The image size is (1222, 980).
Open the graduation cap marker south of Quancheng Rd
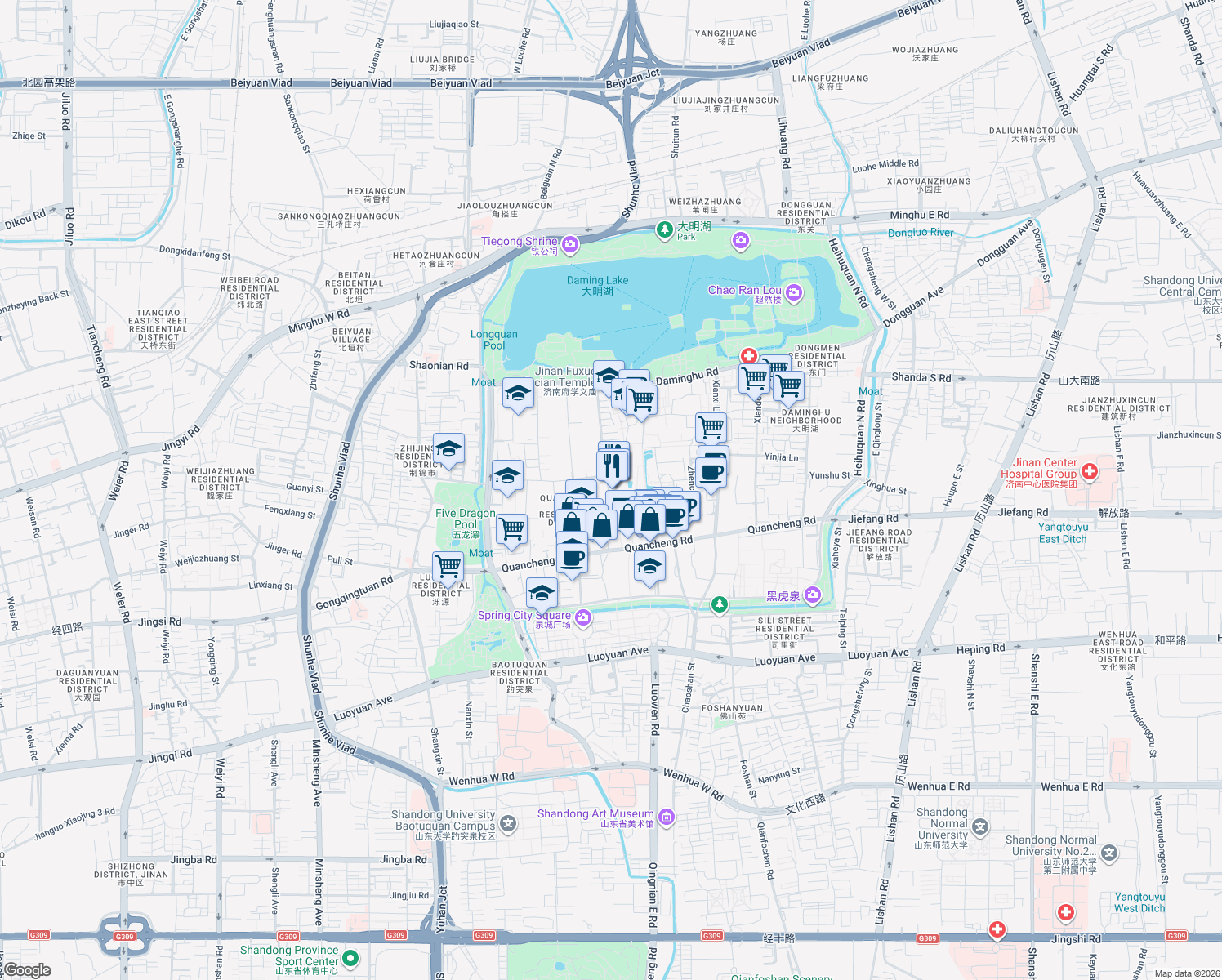click(x=649, y=566)
